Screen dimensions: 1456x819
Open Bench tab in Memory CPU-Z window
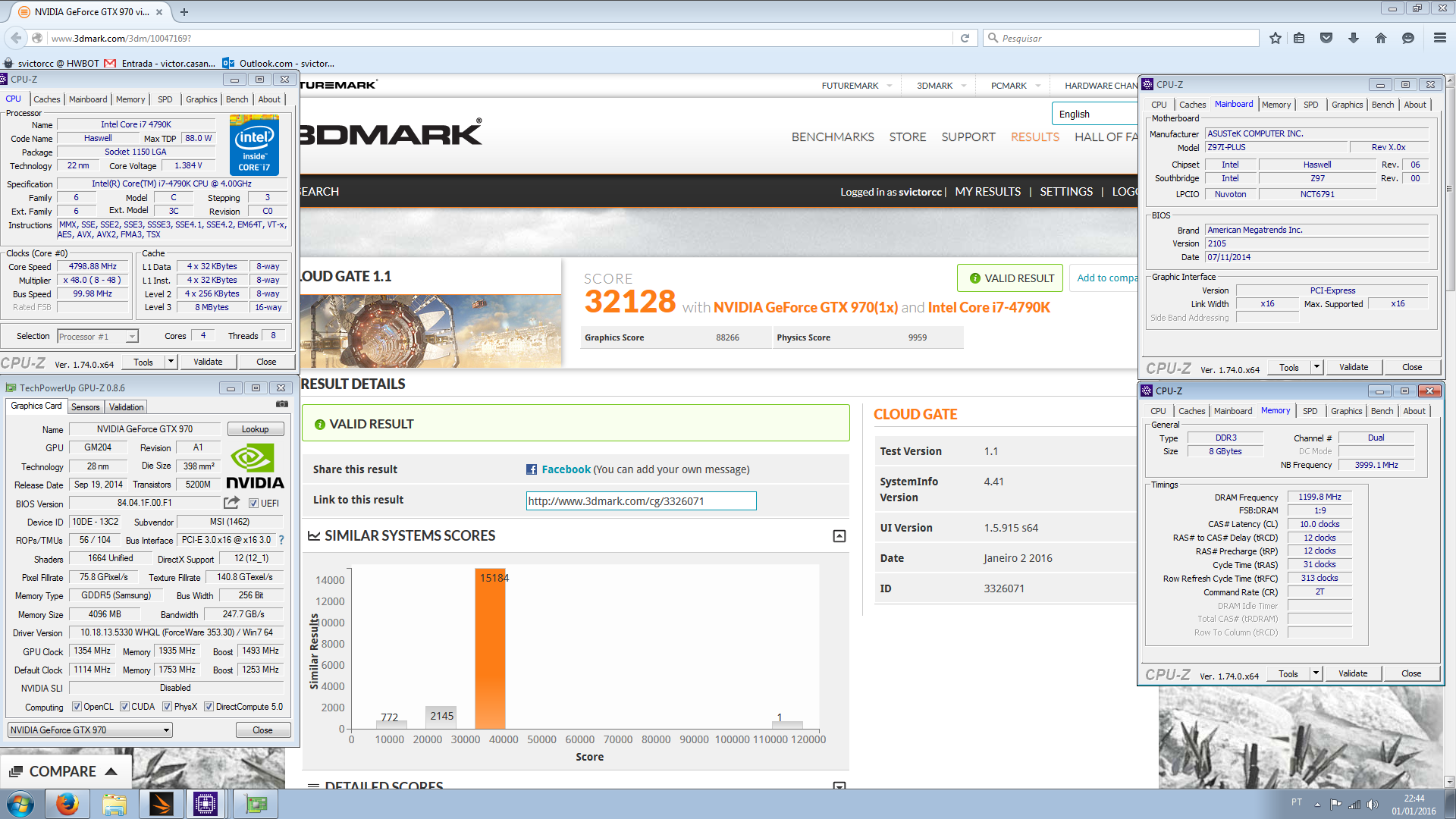(1382, 411)
